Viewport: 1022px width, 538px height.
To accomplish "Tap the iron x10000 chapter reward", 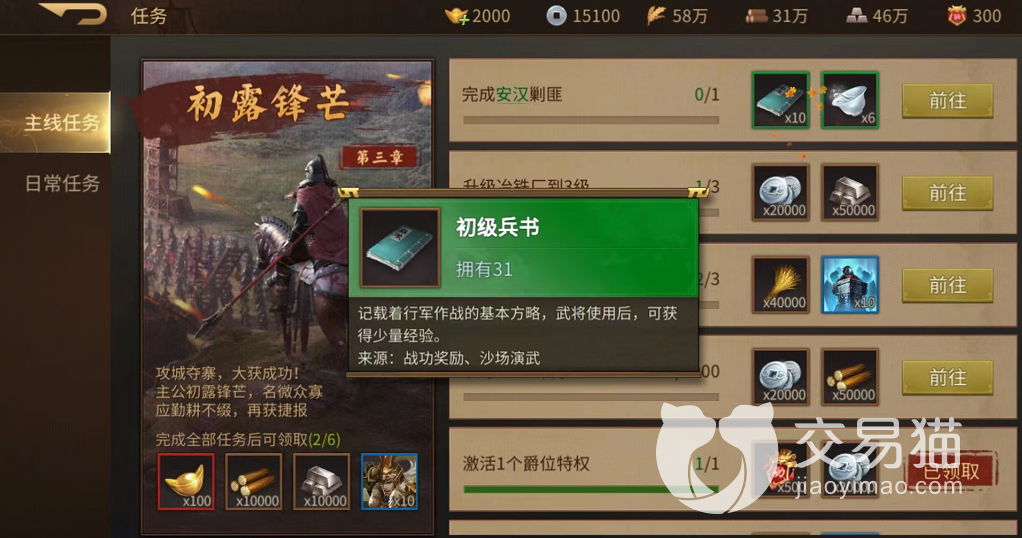I will click(x=321, y=481).
